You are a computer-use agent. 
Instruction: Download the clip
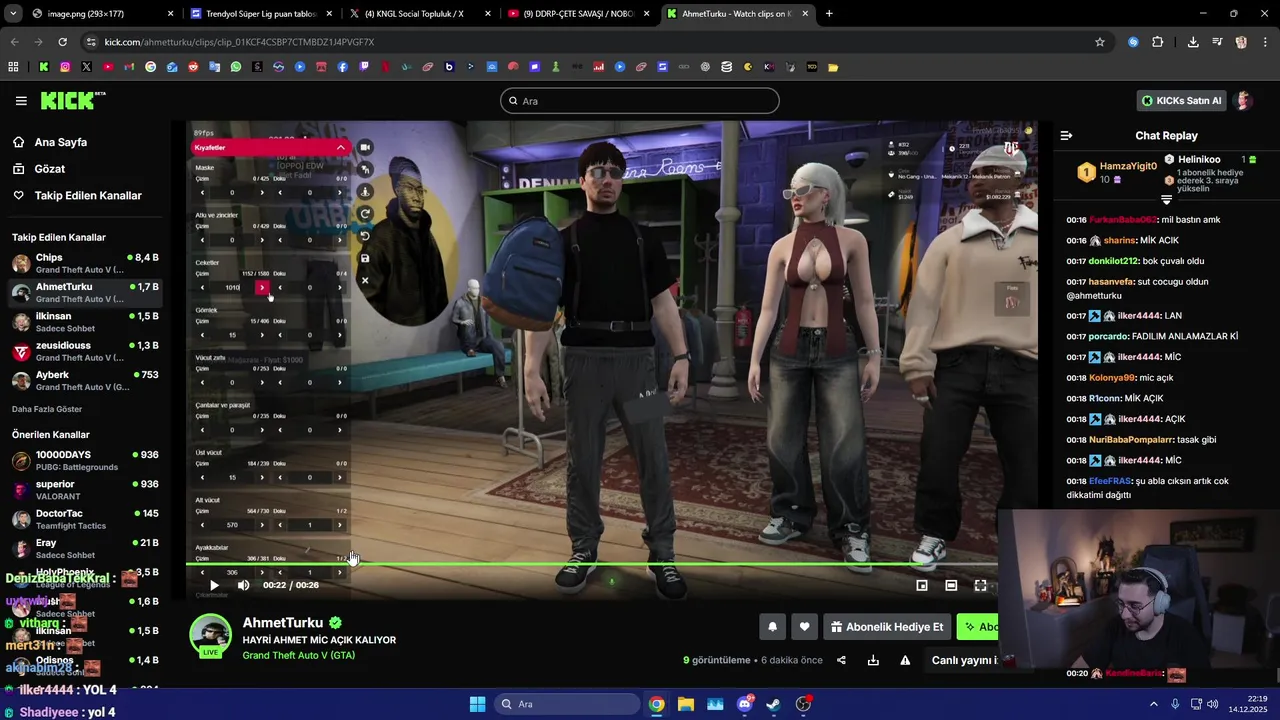[x=873, y=660]
